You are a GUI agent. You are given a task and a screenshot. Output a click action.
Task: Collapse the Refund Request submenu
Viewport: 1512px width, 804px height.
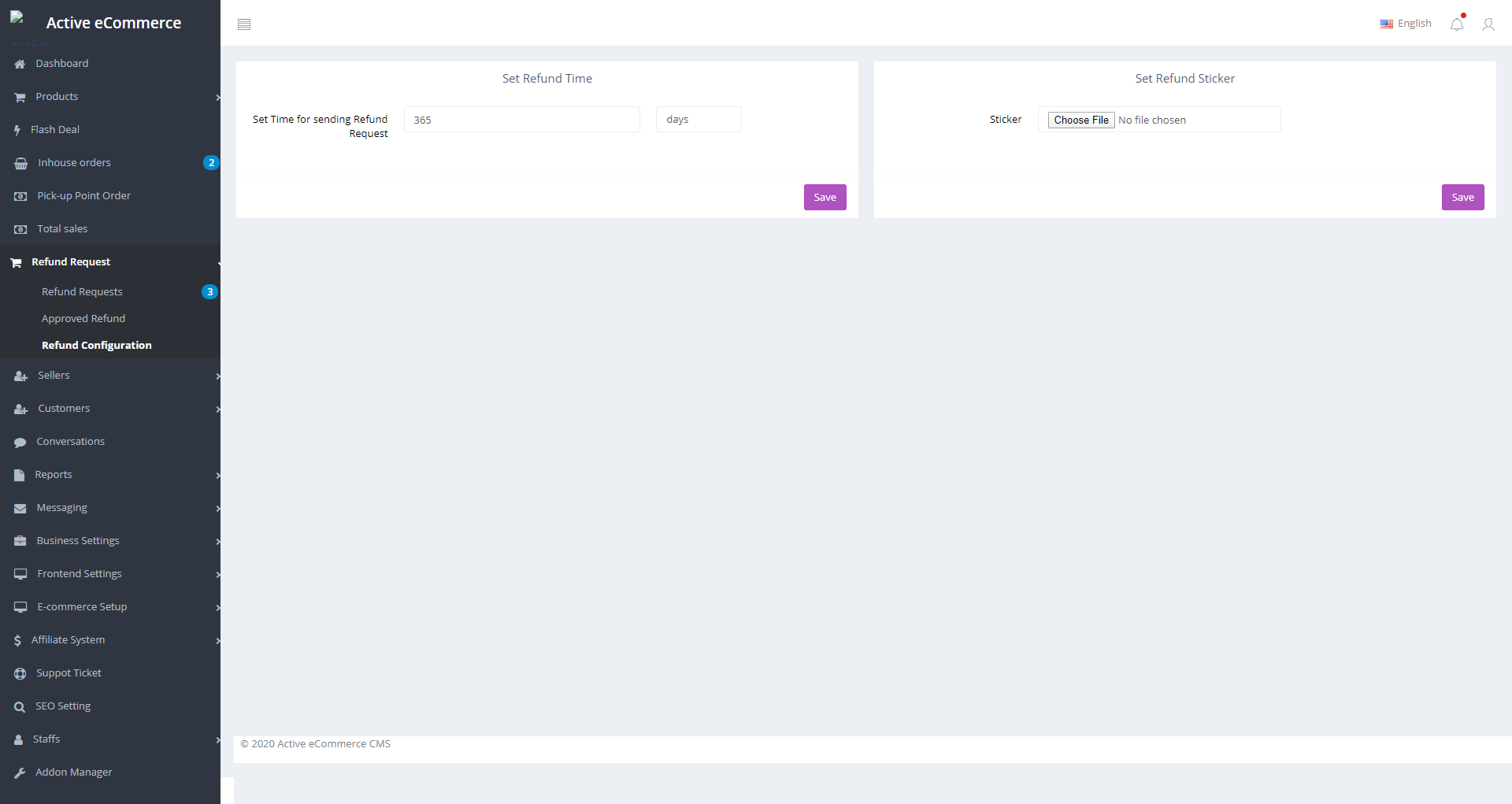(x=217, y=262)
